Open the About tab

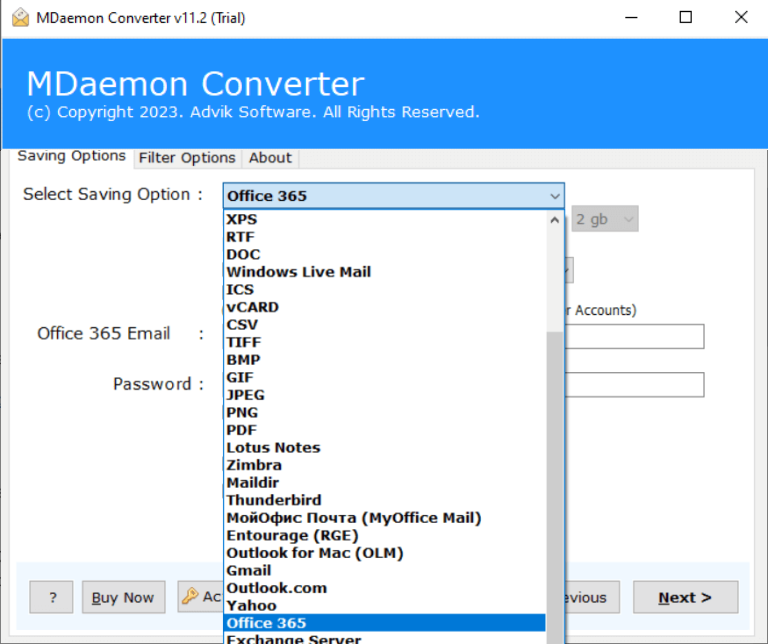[270, 158]
